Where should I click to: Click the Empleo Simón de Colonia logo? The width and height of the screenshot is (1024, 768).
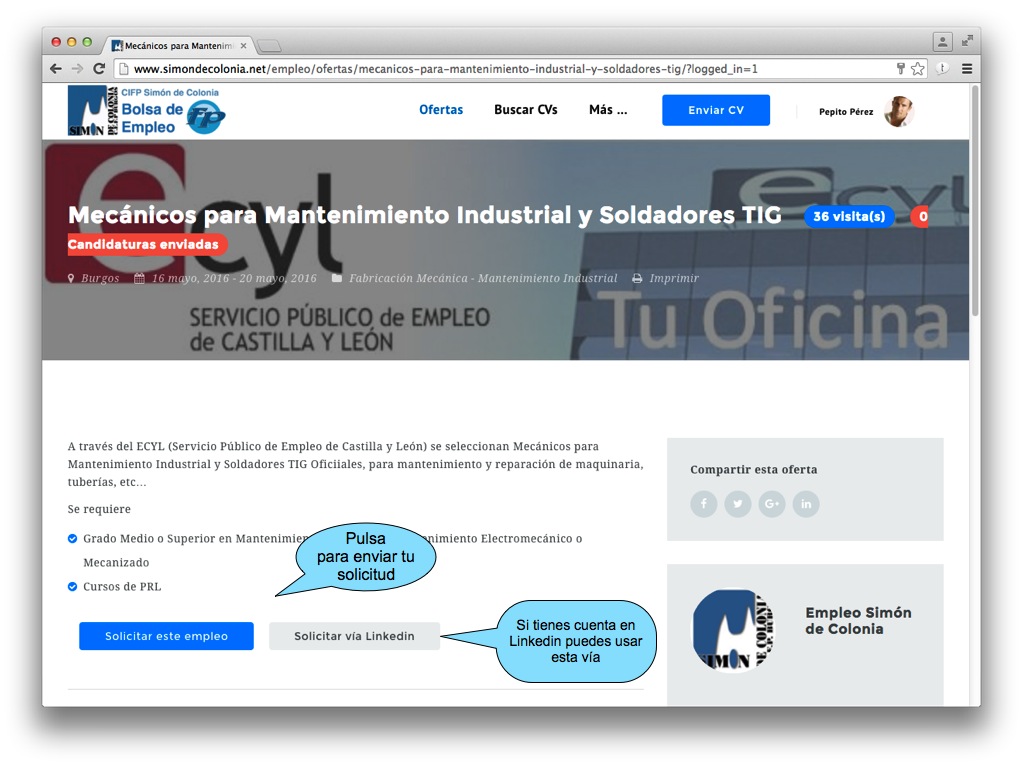(733, 631)
